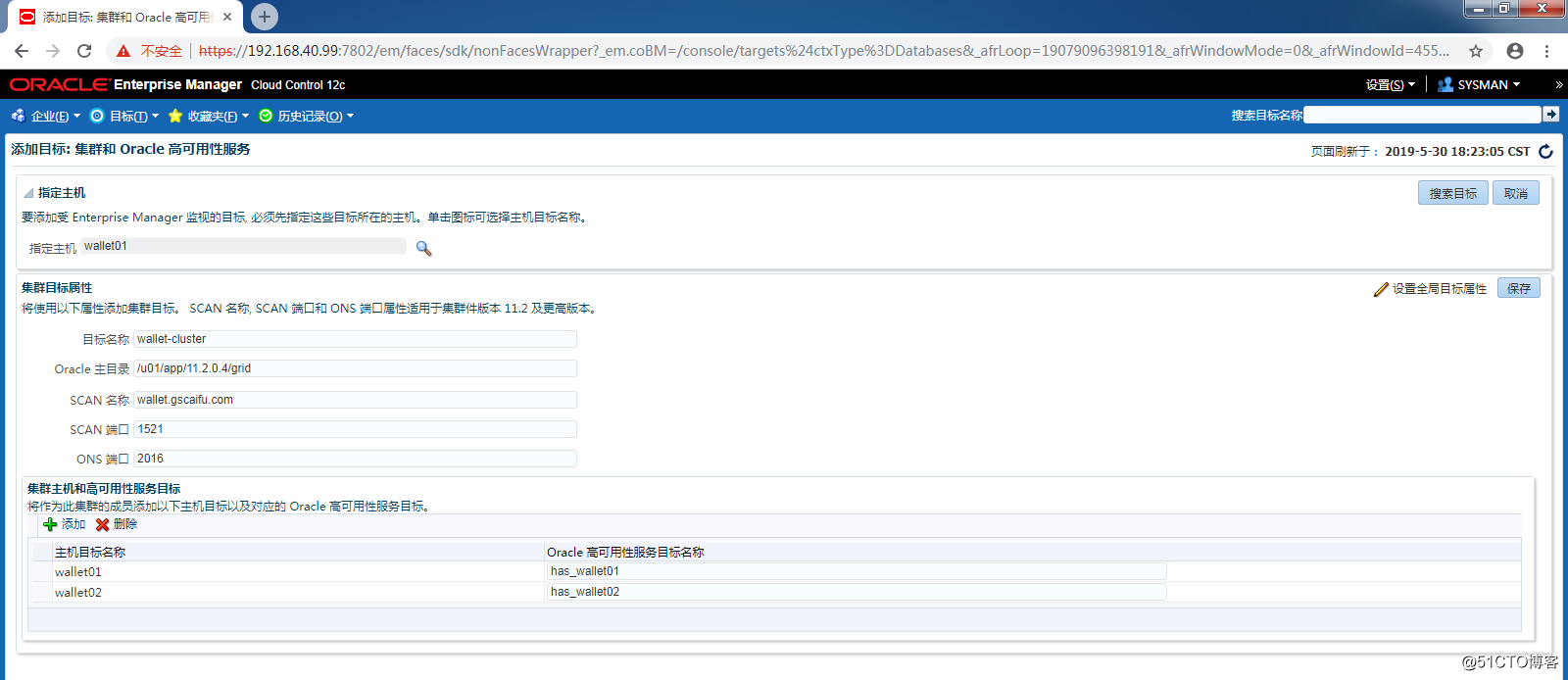Viewport: 1568px width, 680px height.
Task: Click the Targets menu bullseye icon
Action: tap(97, 116)
